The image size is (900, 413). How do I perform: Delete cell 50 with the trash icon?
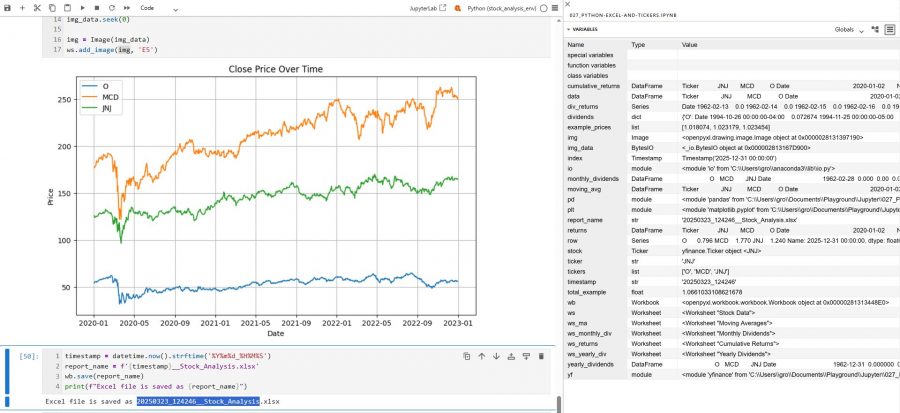tap(541, 356)
